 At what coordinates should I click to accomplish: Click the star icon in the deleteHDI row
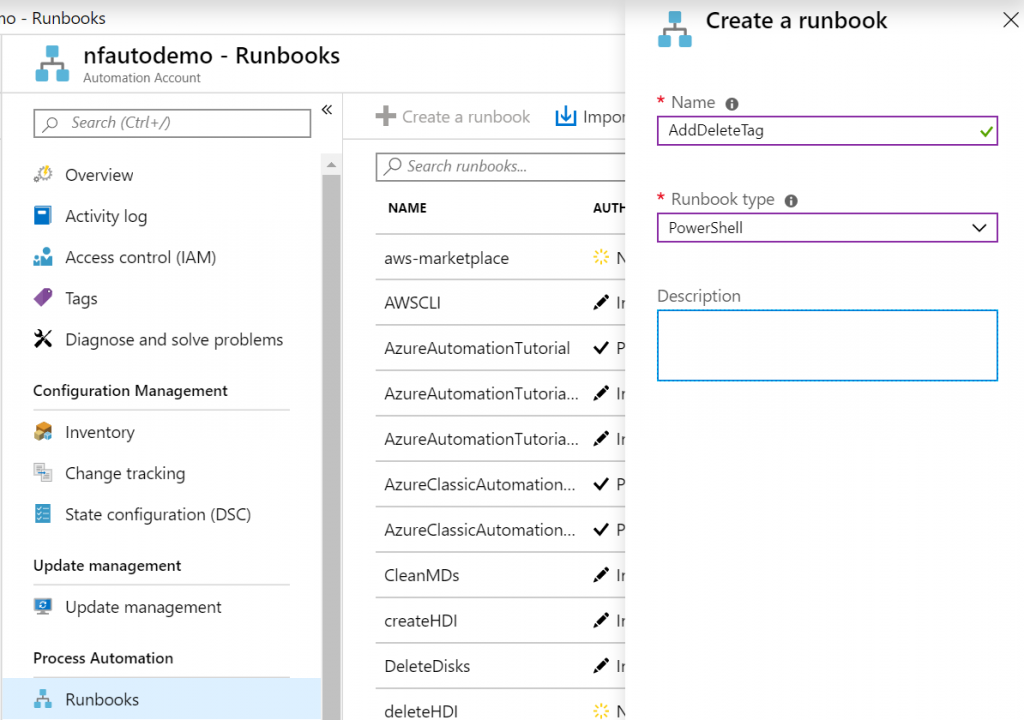(601, 711)
